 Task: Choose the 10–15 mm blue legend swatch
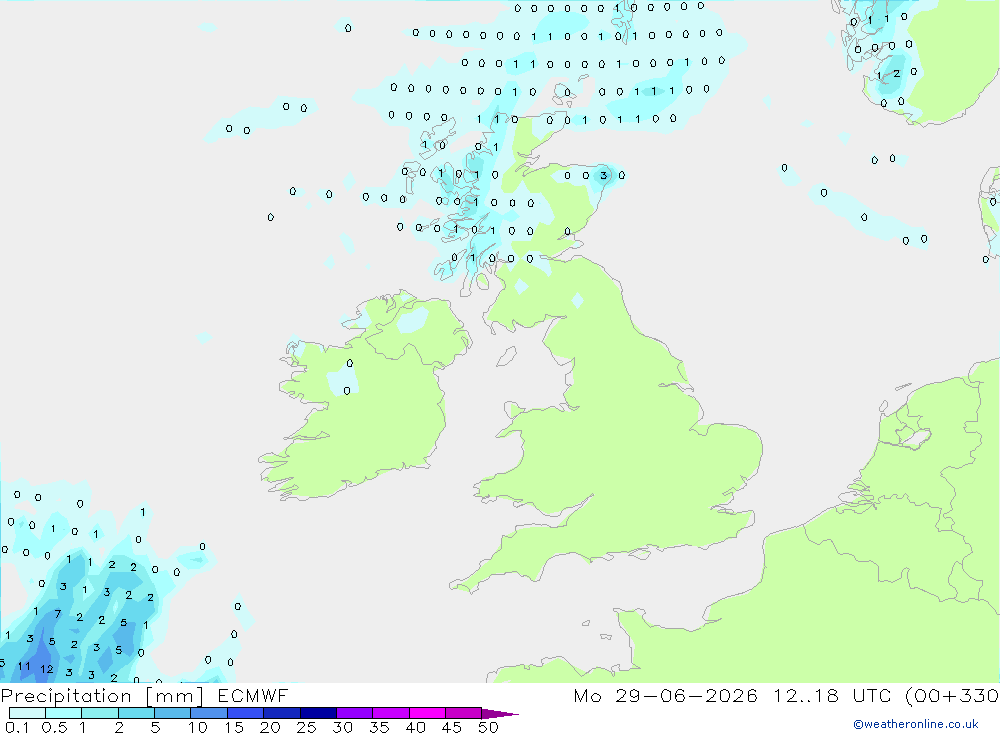pyautogui.click(x=209, y=713)
